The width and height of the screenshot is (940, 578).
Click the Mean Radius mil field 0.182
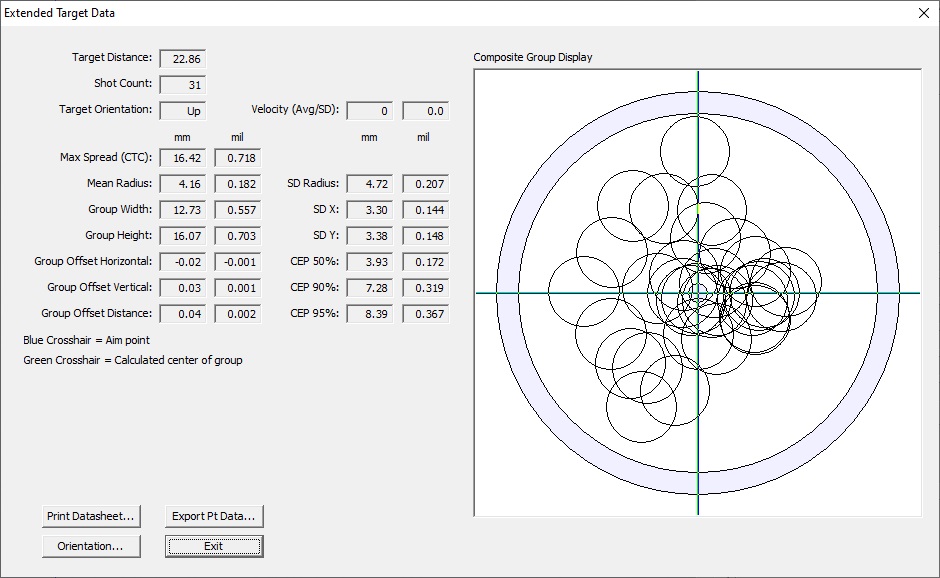237,184
